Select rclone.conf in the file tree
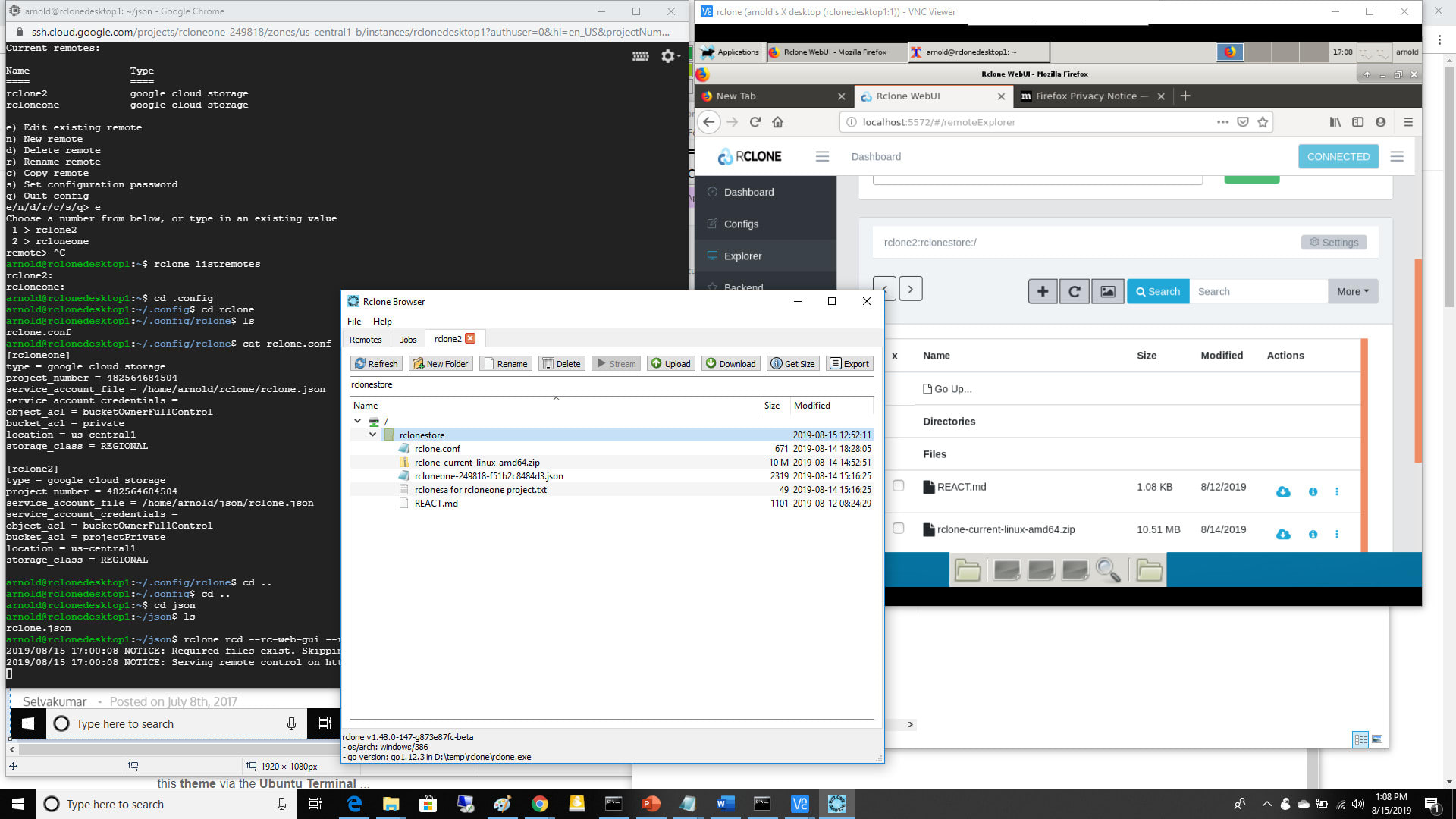Viewport: 1456px width, 819px height. [438, 449]
